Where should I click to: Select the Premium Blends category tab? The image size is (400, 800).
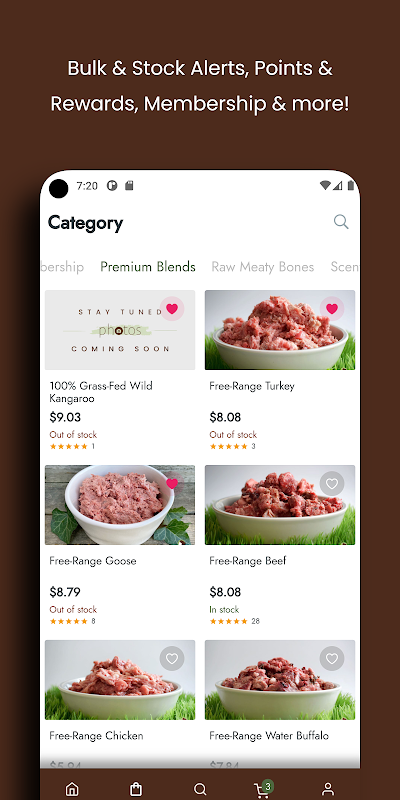click(148, 267)
